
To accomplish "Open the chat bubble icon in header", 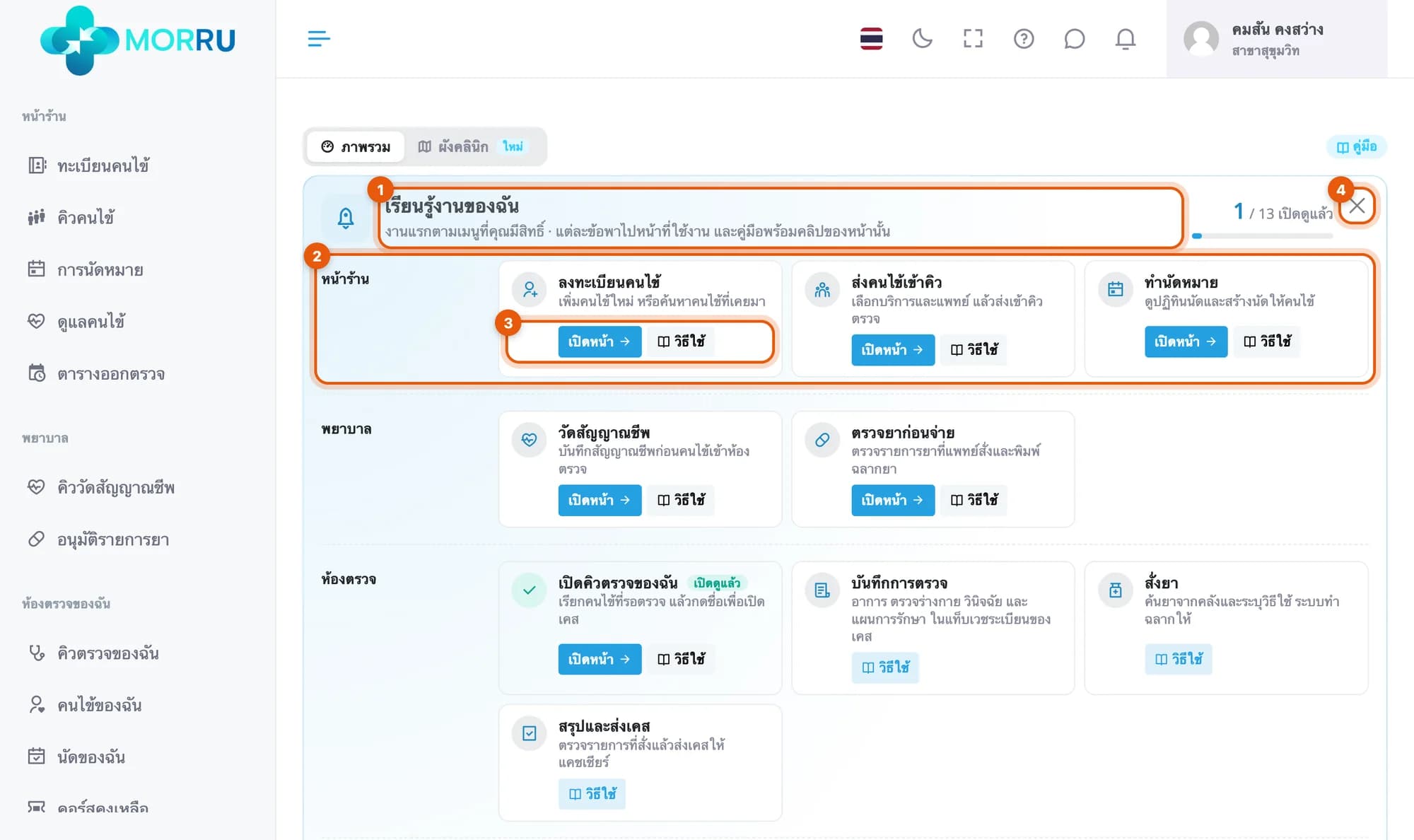I will 1075,38.
